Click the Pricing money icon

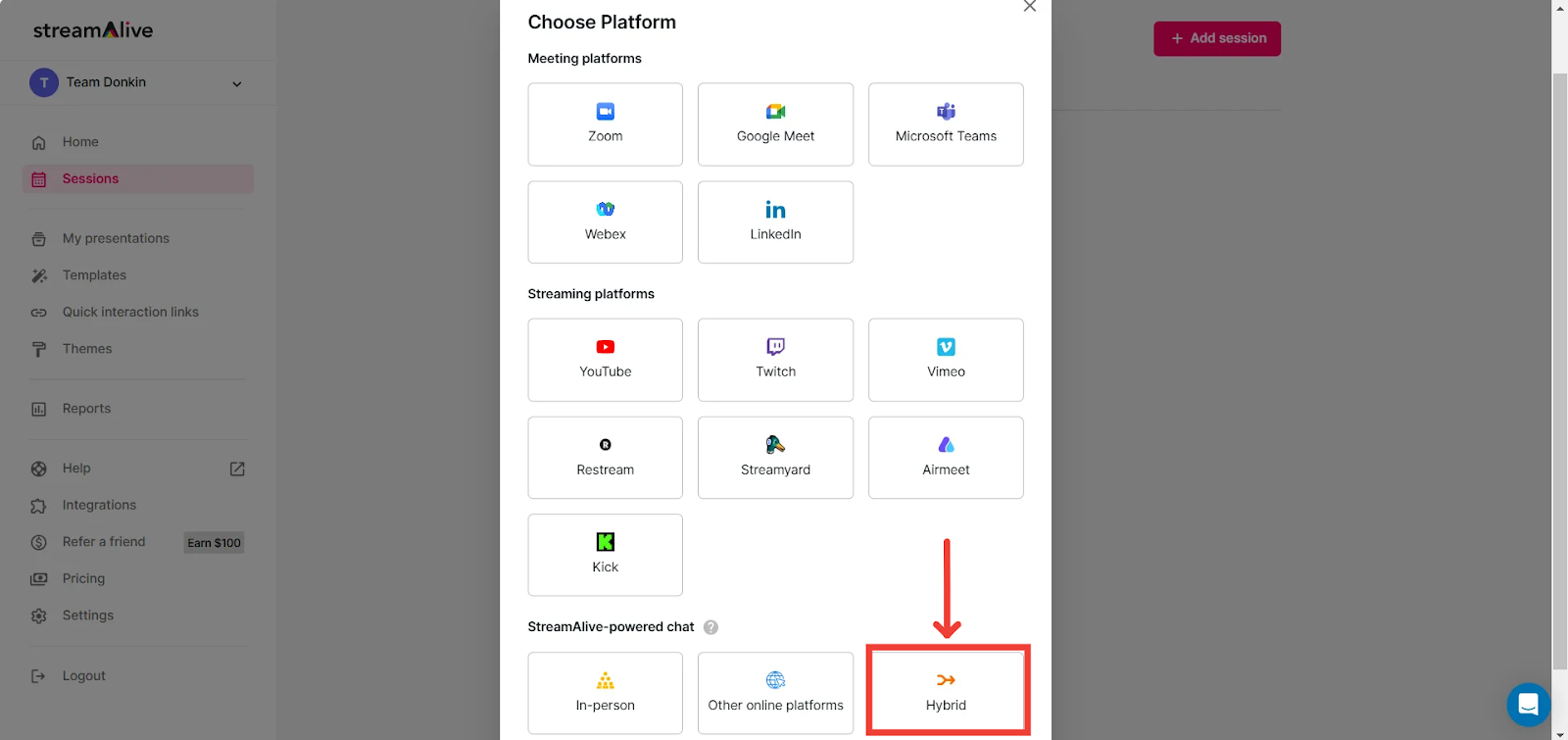(x=39, y=579)
